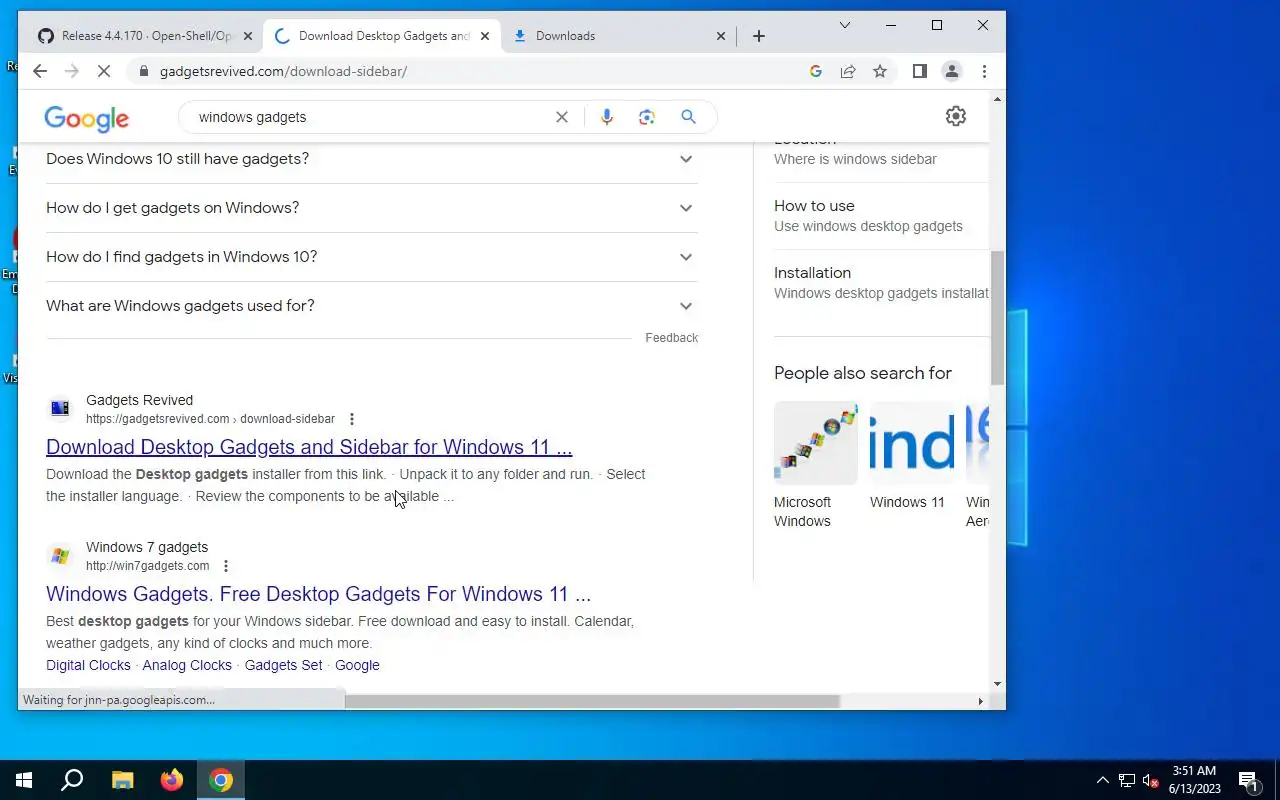
Task: Close the Download Desktop Gadgets tab
Action: [485, 36]
